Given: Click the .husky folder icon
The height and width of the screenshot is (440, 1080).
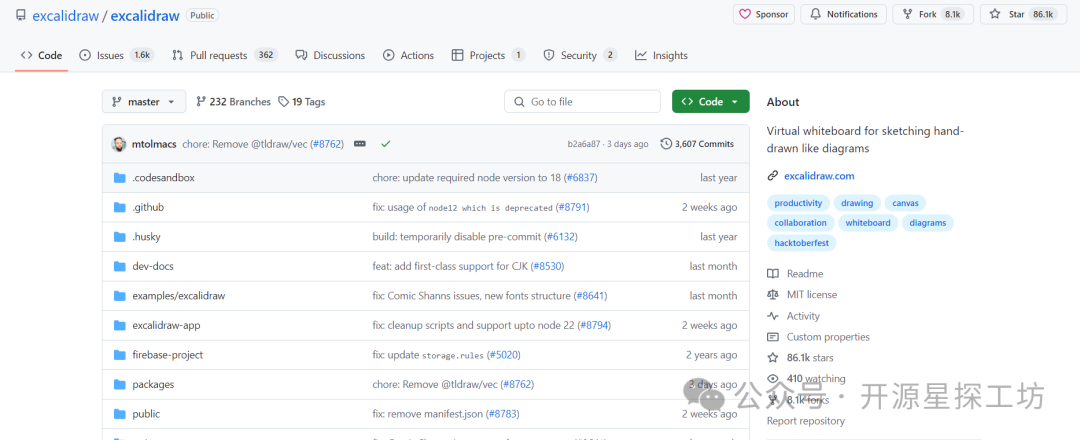Looking at the screenshot, I should tap(120, 237).
